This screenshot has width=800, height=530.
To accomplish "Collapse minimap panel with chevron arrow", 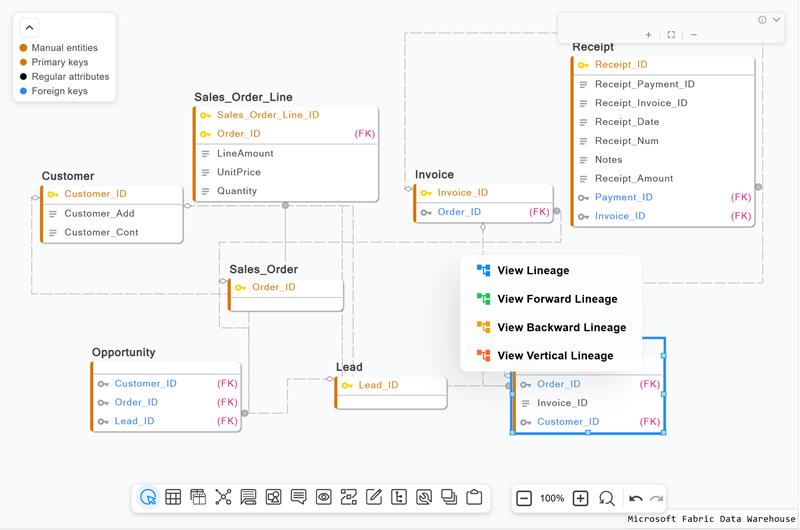I will tap(777, 20).
